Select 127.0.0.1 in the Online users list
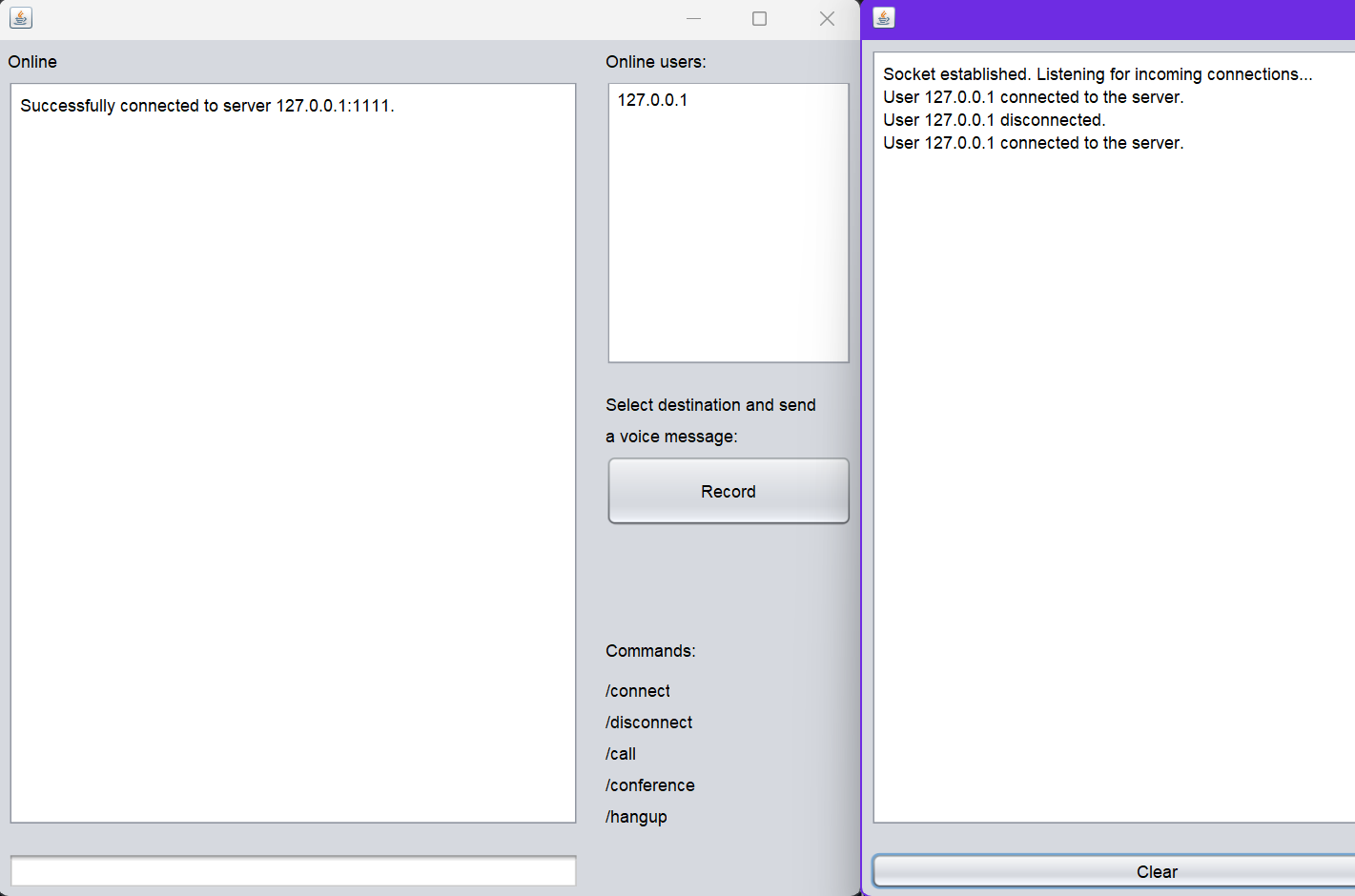Image resolution: width=1355 pixels, height=896 pixels. pyautogui.click(x=652, y=100)
